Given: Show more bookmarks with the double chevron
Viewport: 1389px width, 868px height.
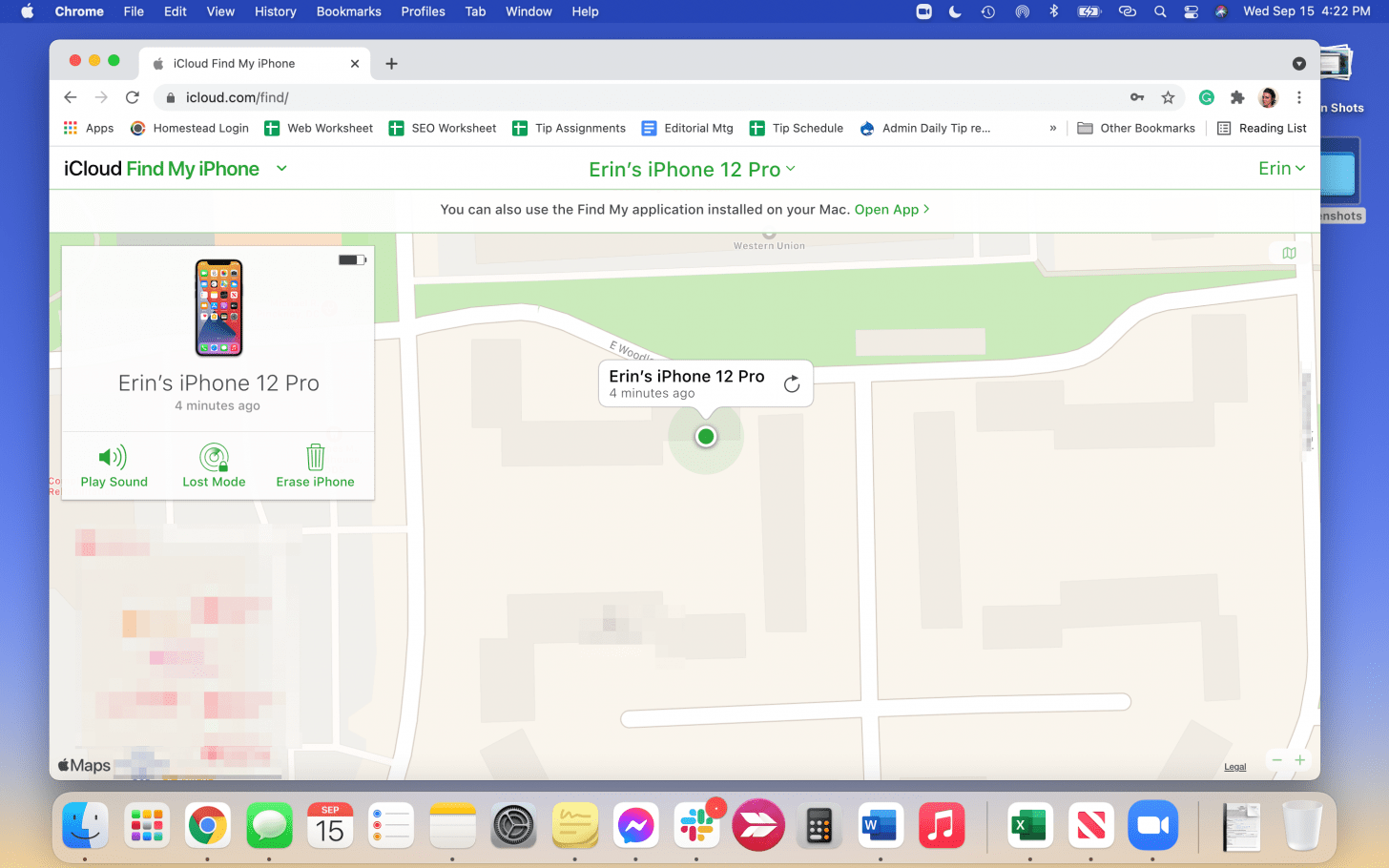Looking at the screenshot, I should click(1052, 128).
